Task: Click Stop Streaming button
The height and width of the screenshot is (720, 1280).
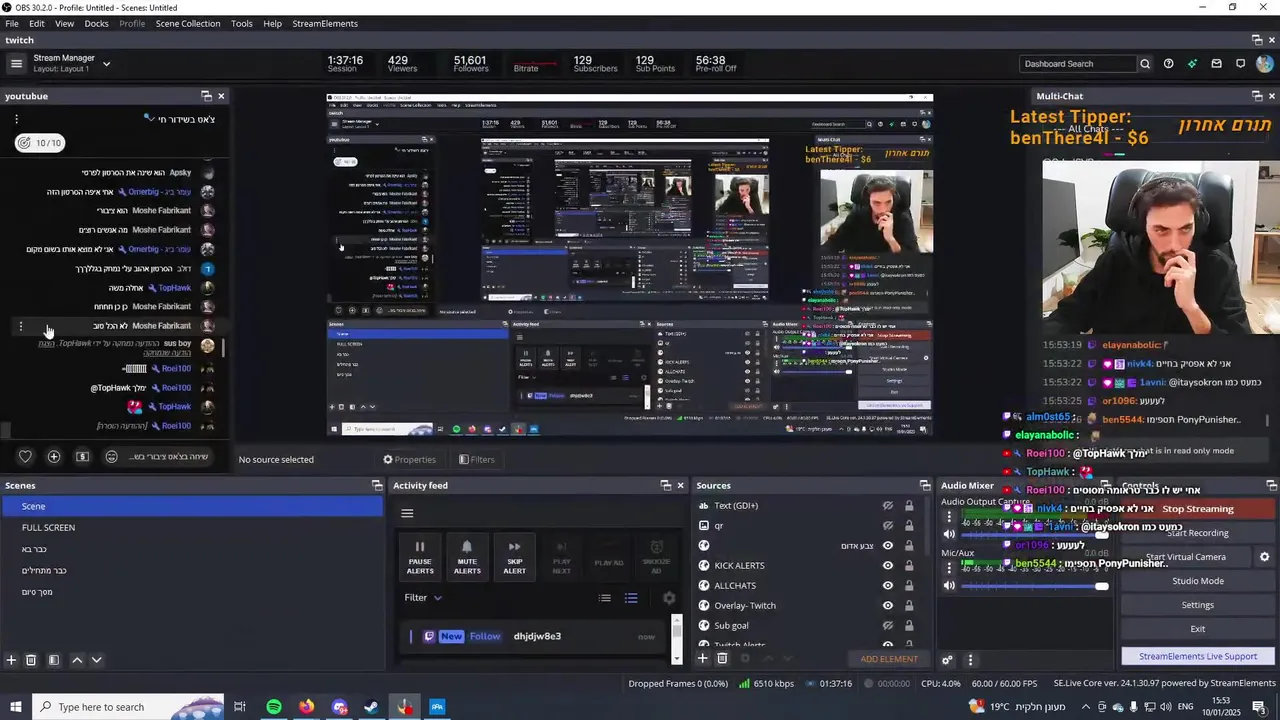Action: coord(1197,509)
